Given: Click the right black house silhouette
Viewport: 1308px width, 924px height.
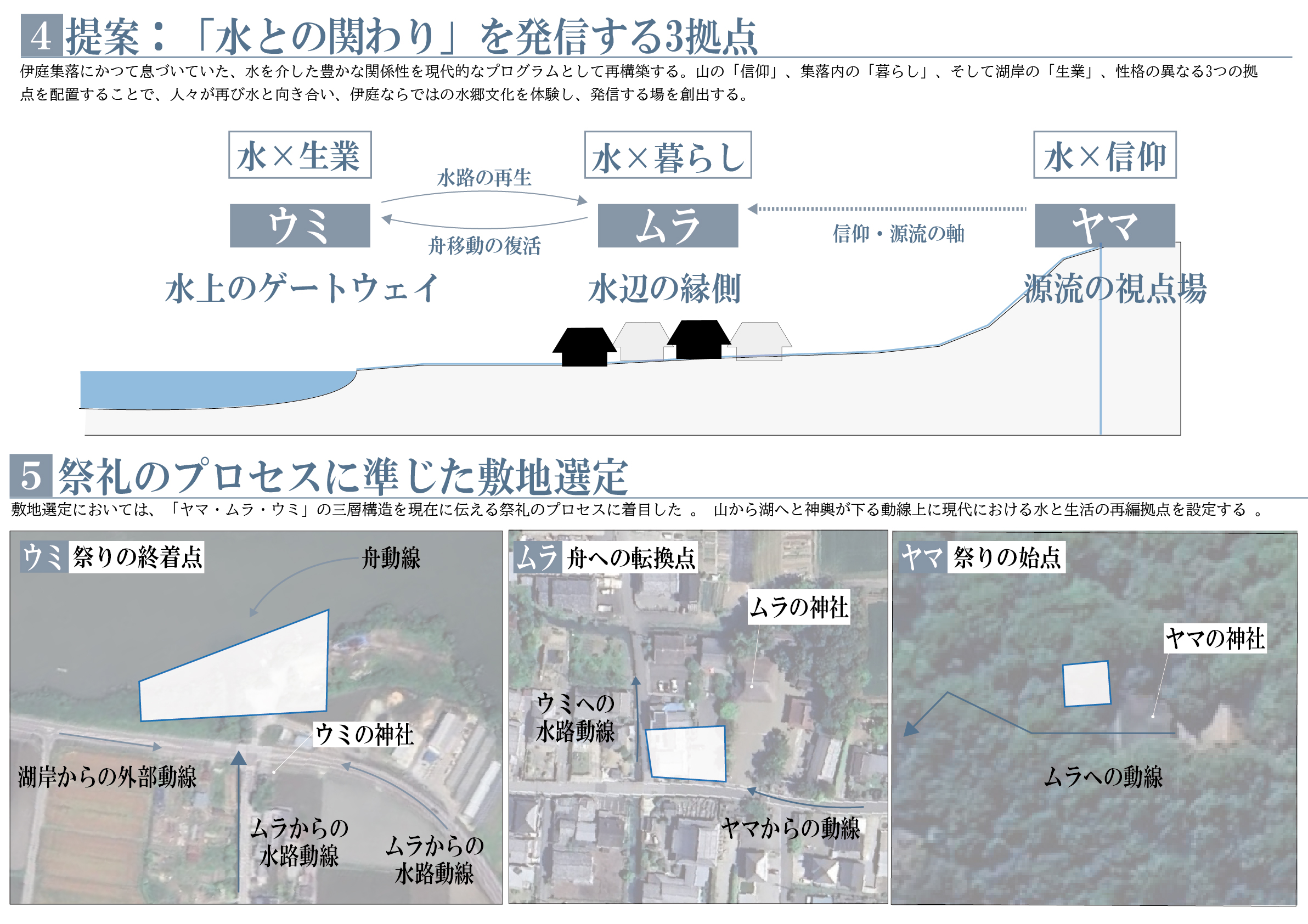Looking at the screenshot, I should pyautogui.click(x=698, y=340).
